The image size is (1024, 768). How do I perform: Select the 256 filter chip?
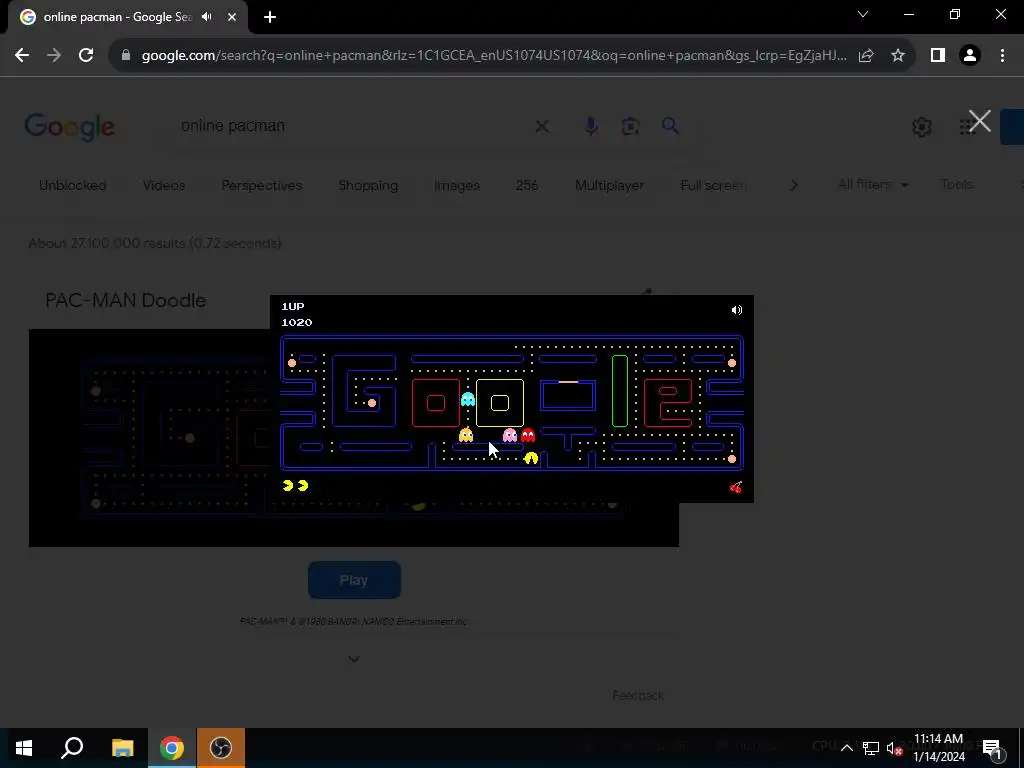click(527, 185)
